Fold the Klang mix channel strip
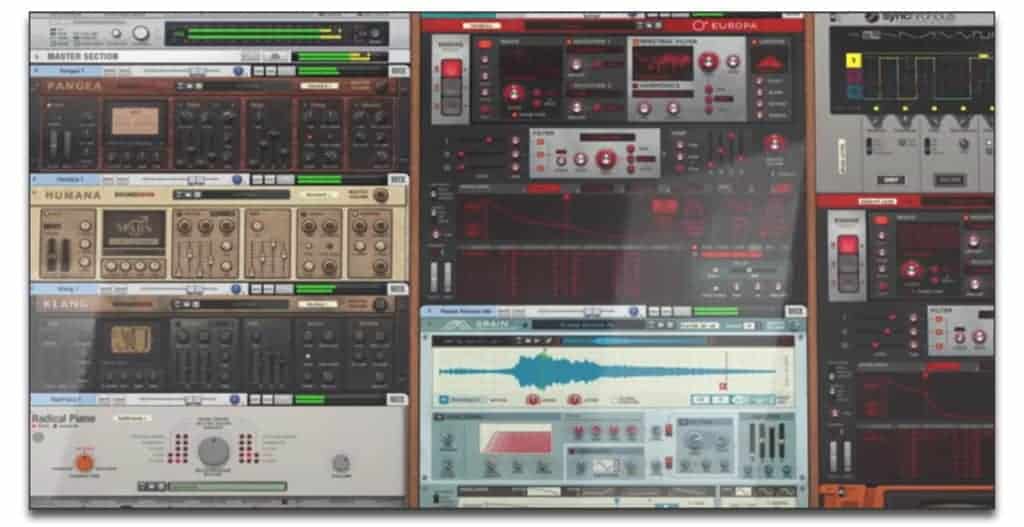The width and height of the screenshot is (1024, 527). 35,289
